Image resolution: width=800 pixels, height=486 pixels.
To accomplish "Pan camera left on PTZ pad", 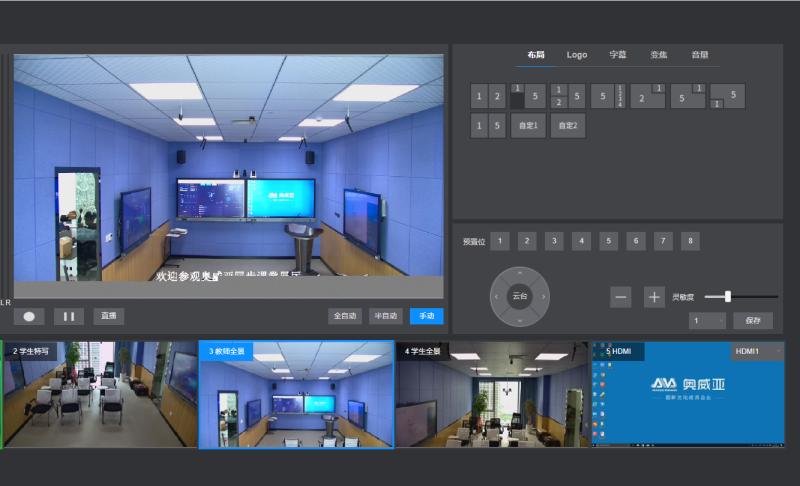I will coord(496,296).
